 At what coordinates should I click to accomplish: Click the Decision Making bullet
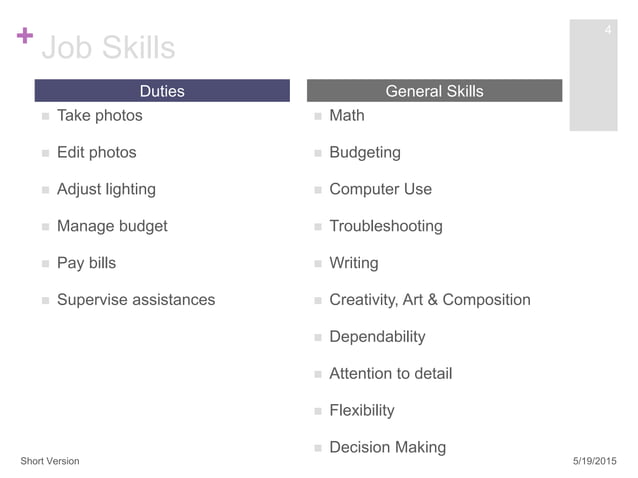click(387, 448)
